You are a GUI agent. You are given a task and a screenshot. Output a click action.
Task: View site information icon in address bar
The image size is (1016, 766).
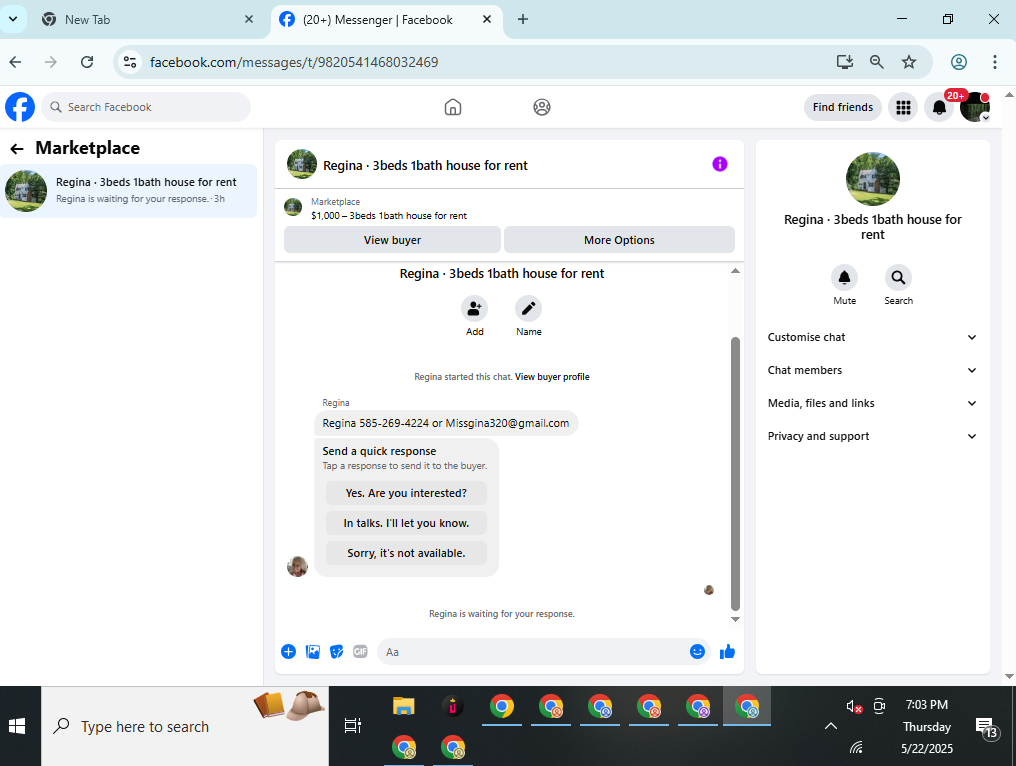(130, 62)
